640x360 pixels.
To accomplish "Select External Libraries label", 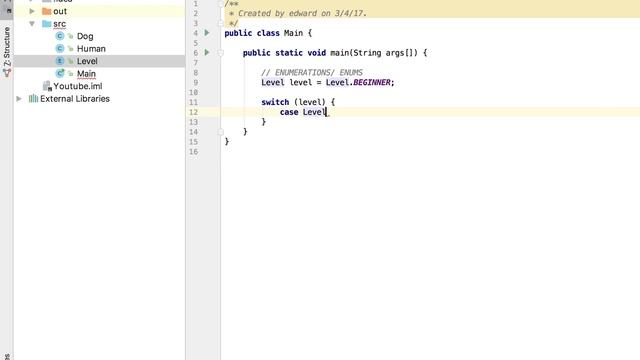I will 75,99.
